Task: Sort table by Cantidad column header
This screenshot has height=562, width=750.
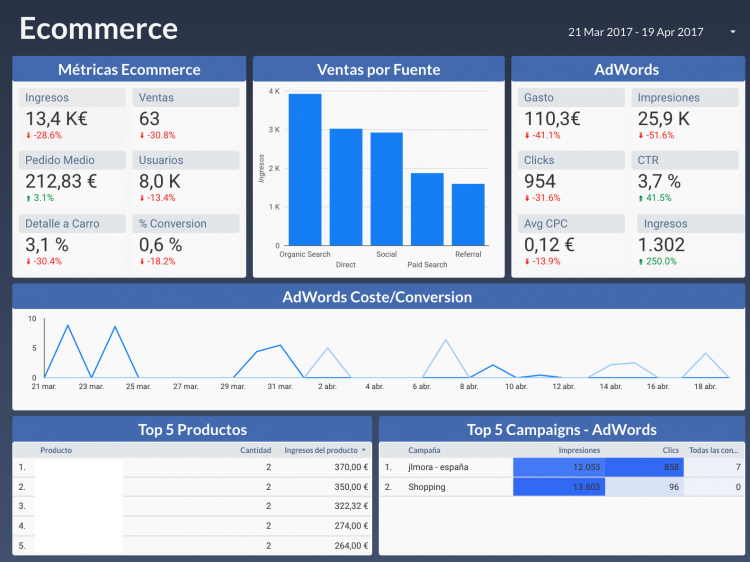Action: coord(255,450)
